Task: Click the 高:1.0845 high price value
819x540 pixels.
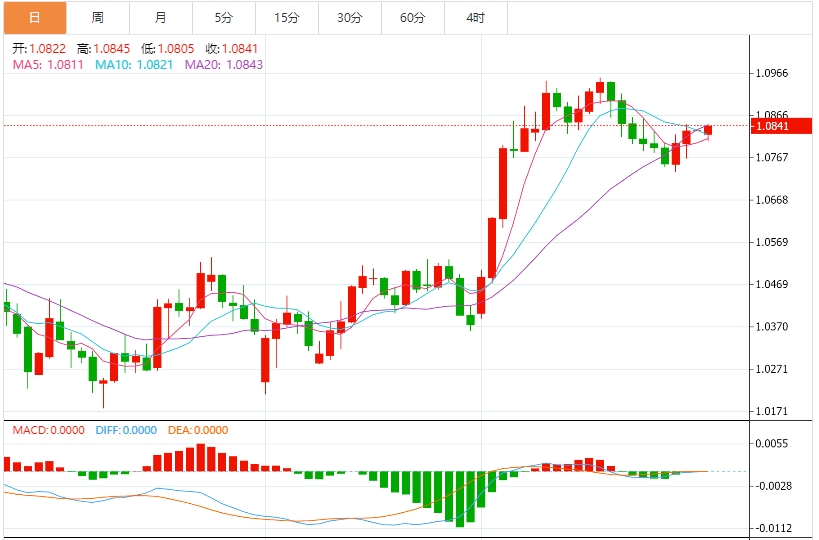Action: click(103, 48)
